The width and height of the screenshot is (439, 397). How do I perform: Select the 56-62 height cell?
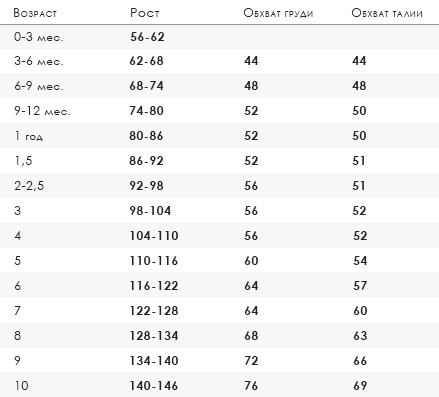click(x=147, y=37)
